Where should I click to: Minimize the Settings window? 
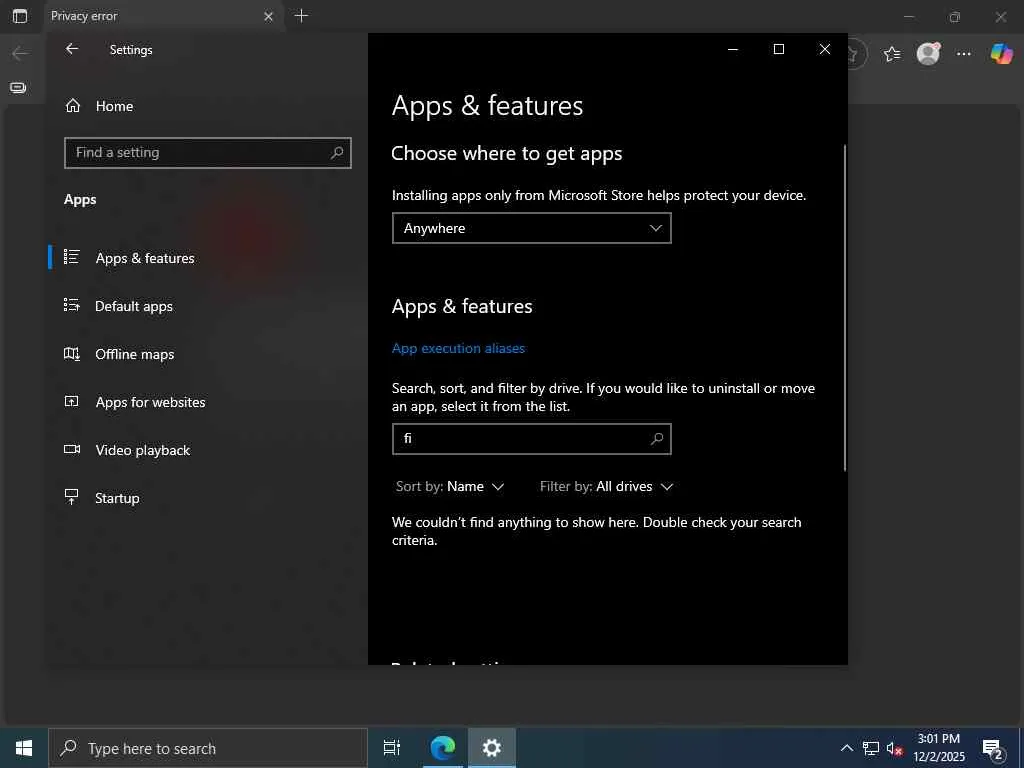[x=733, y=49]
